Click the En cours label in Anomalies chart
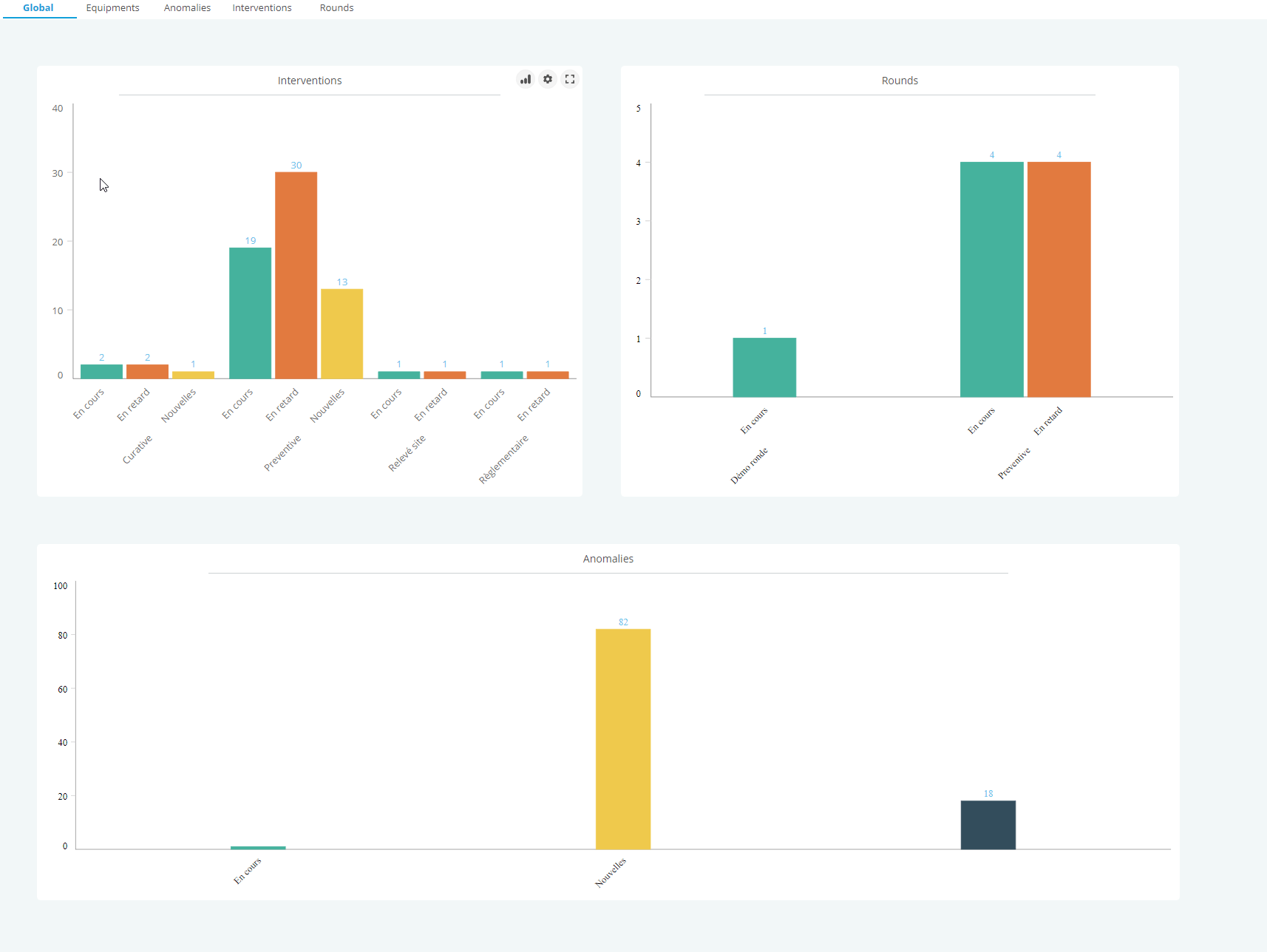The image size is (1267, 952). [248, 871]
